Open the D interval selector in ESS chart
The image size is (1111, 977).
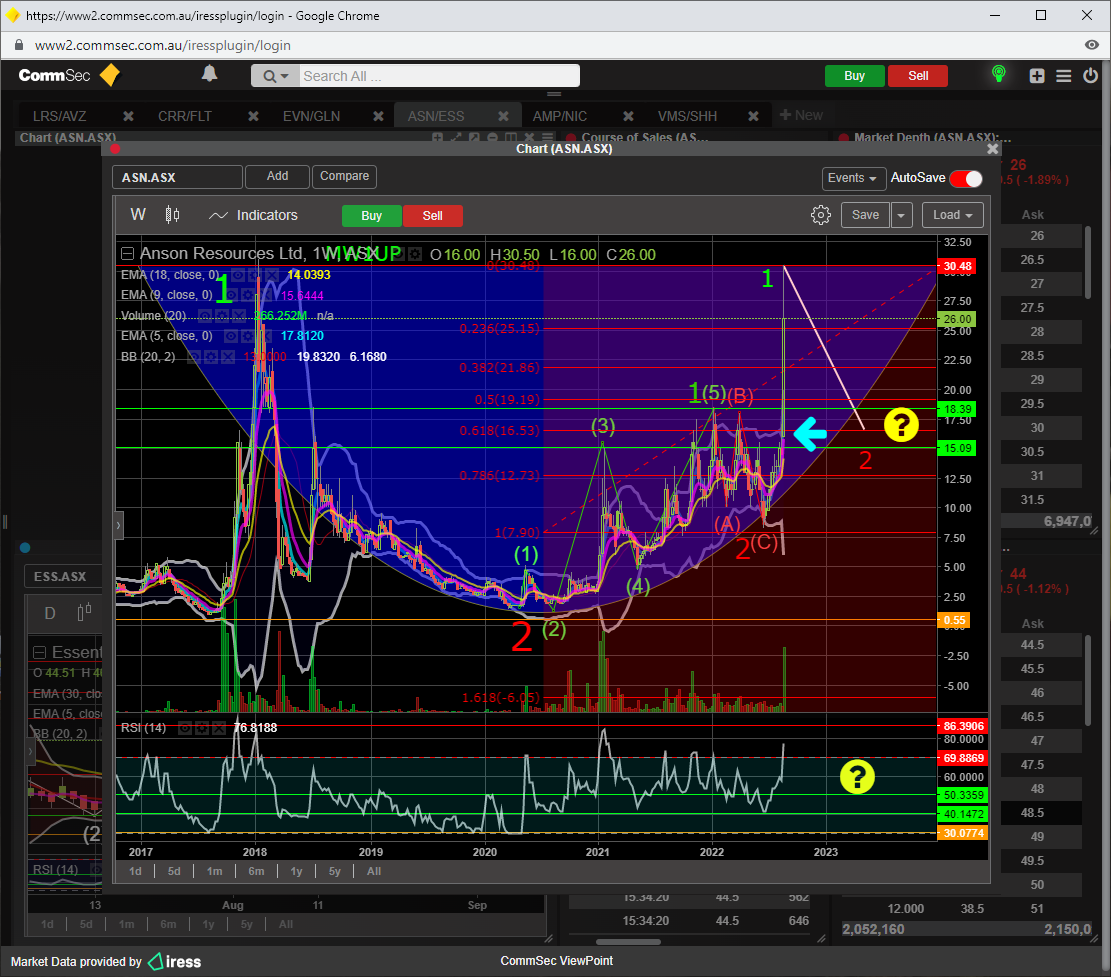click(x=50, y=613)
